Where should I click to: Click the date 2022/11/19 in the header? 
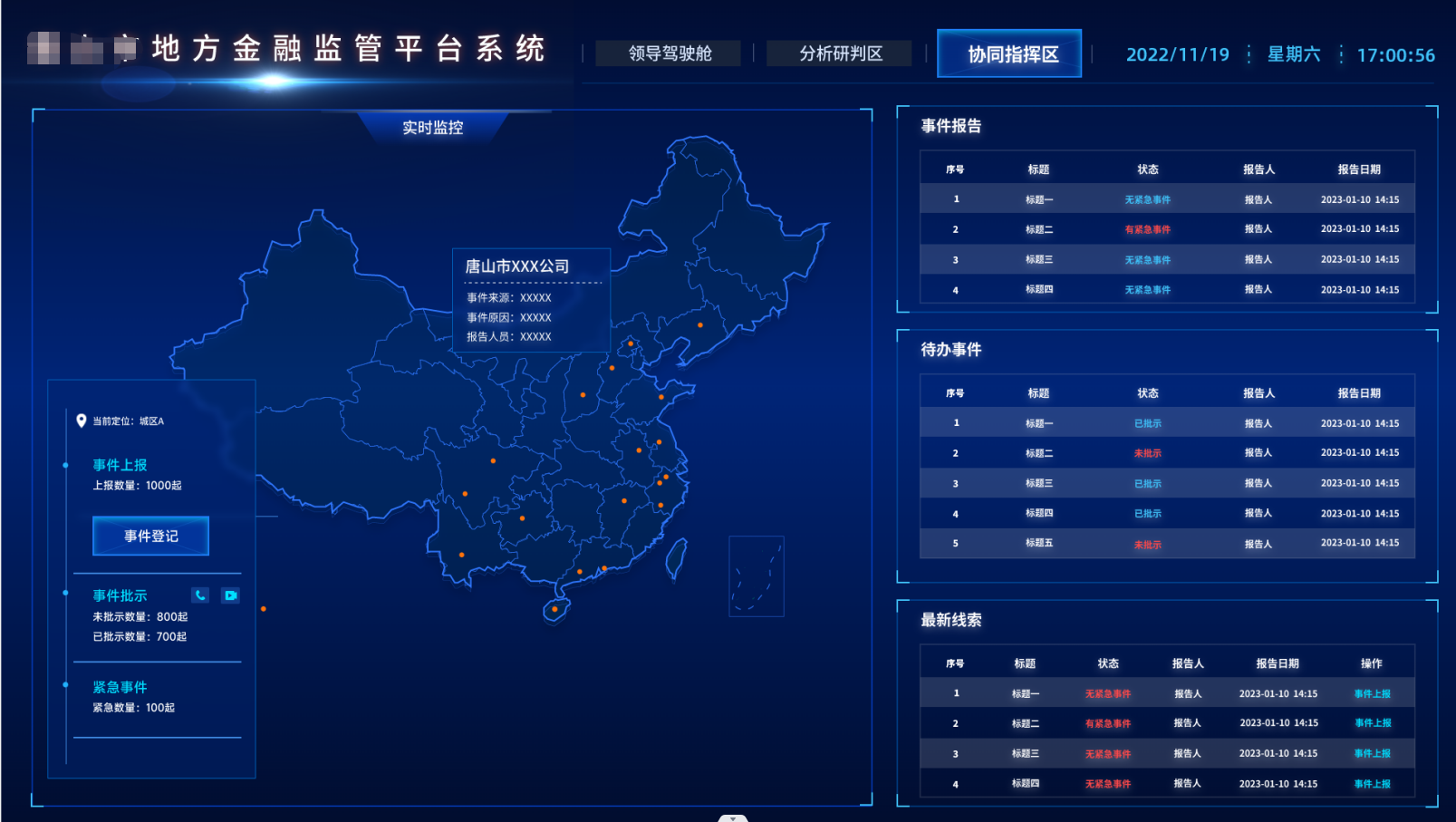1176,53
